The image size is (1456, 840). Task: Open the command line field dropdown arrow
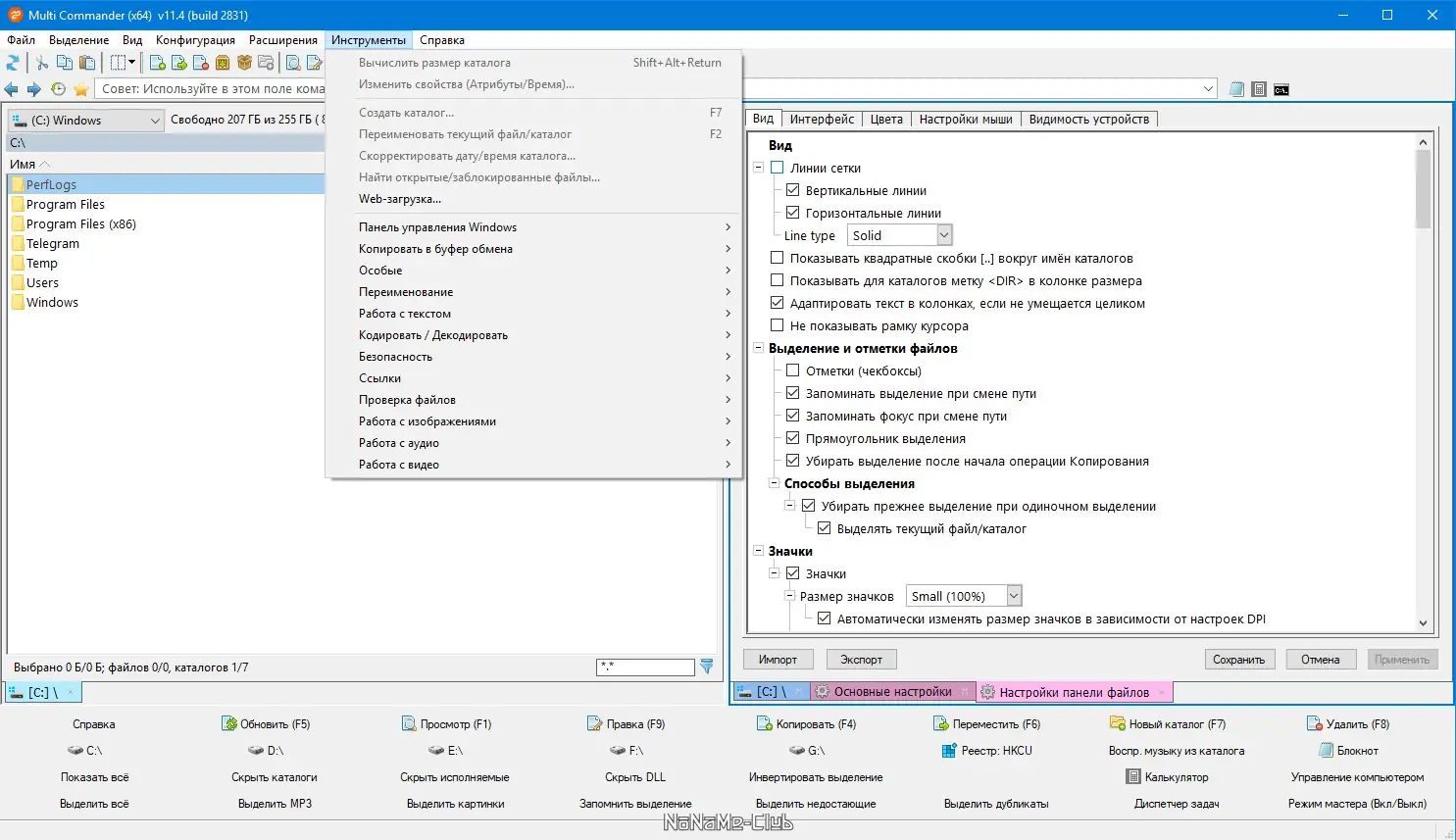1208,89
